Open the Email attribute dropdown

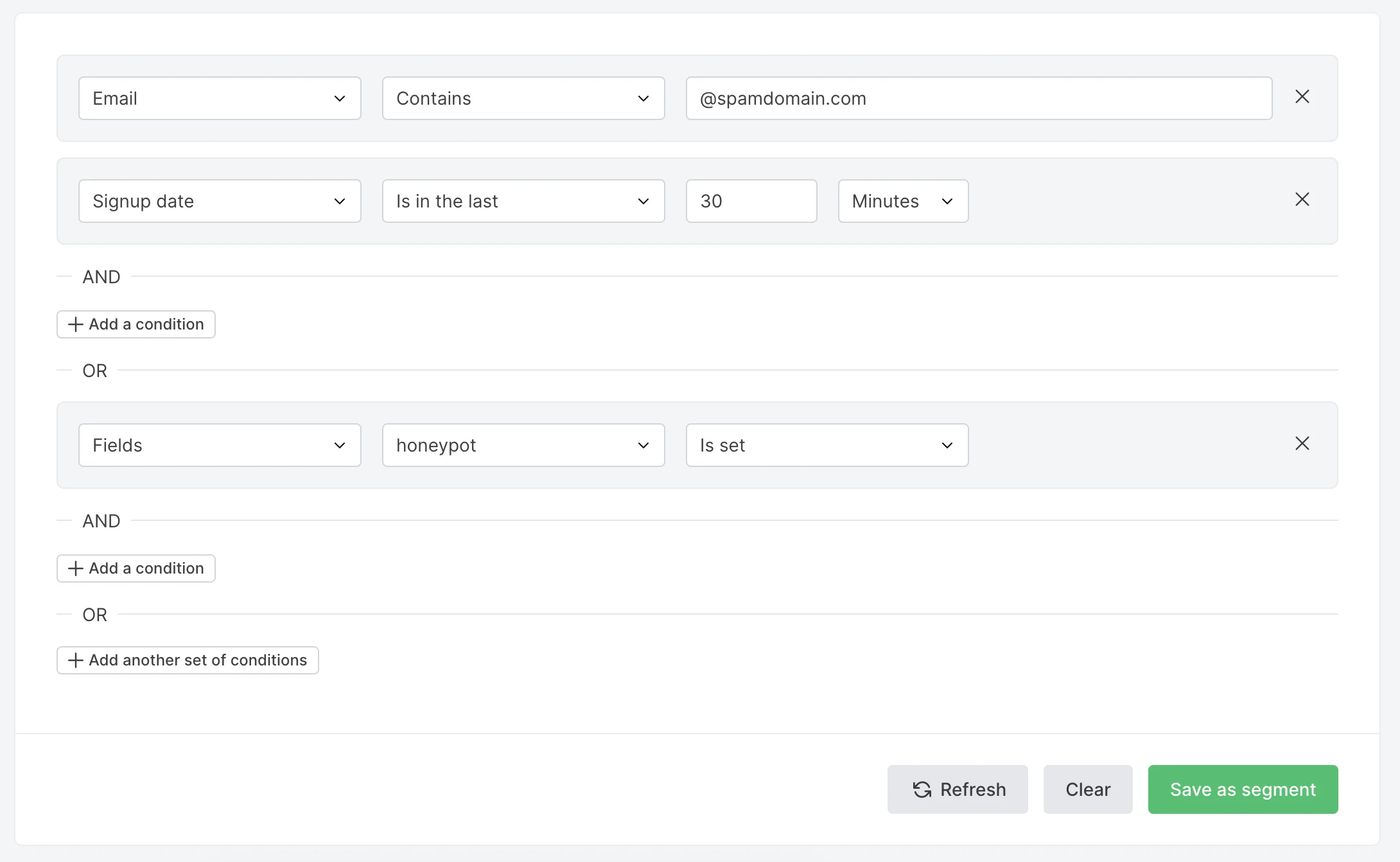220,98
